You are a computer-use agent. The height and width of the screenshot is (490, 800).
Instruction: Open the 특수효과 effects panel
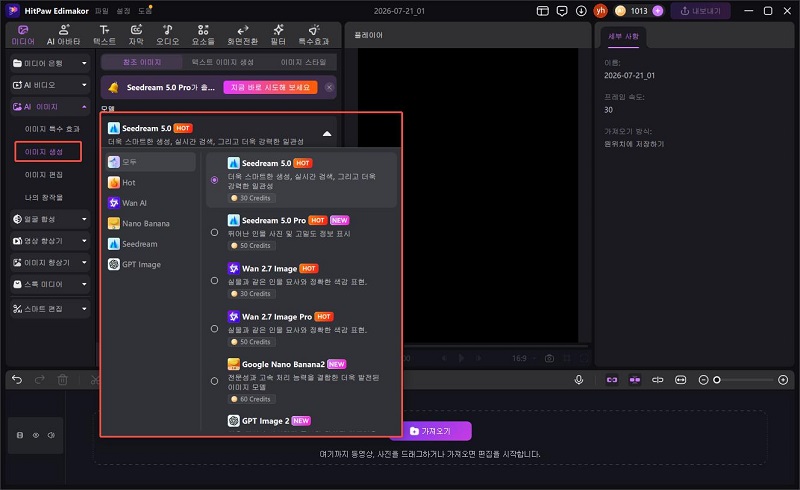tap(314, 35)
